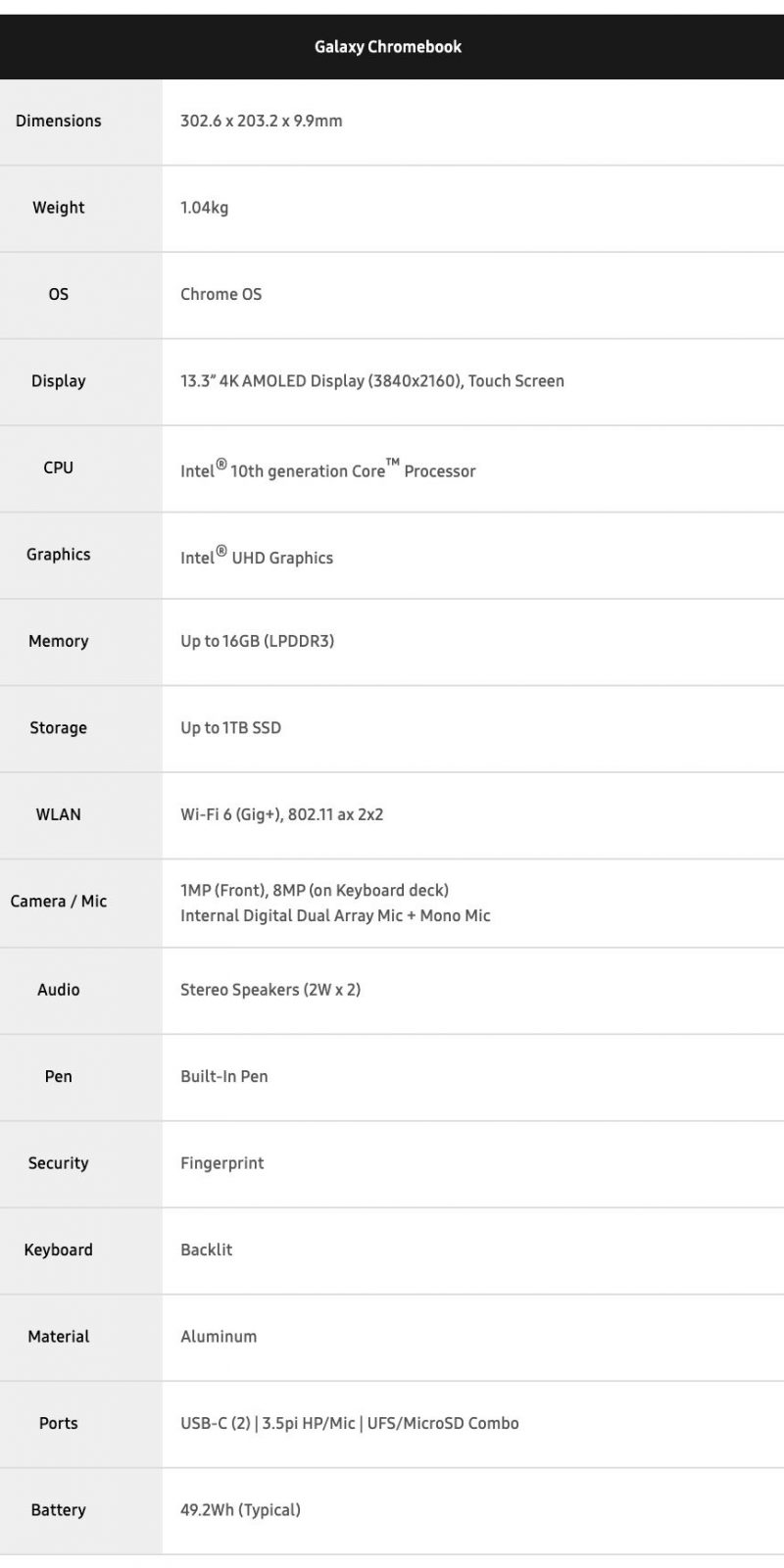The width and height of the screenshot is (784, 1568).
Task: Click the Built-In Pen value
Action: pyautogui.click(x=223, y=1076)
